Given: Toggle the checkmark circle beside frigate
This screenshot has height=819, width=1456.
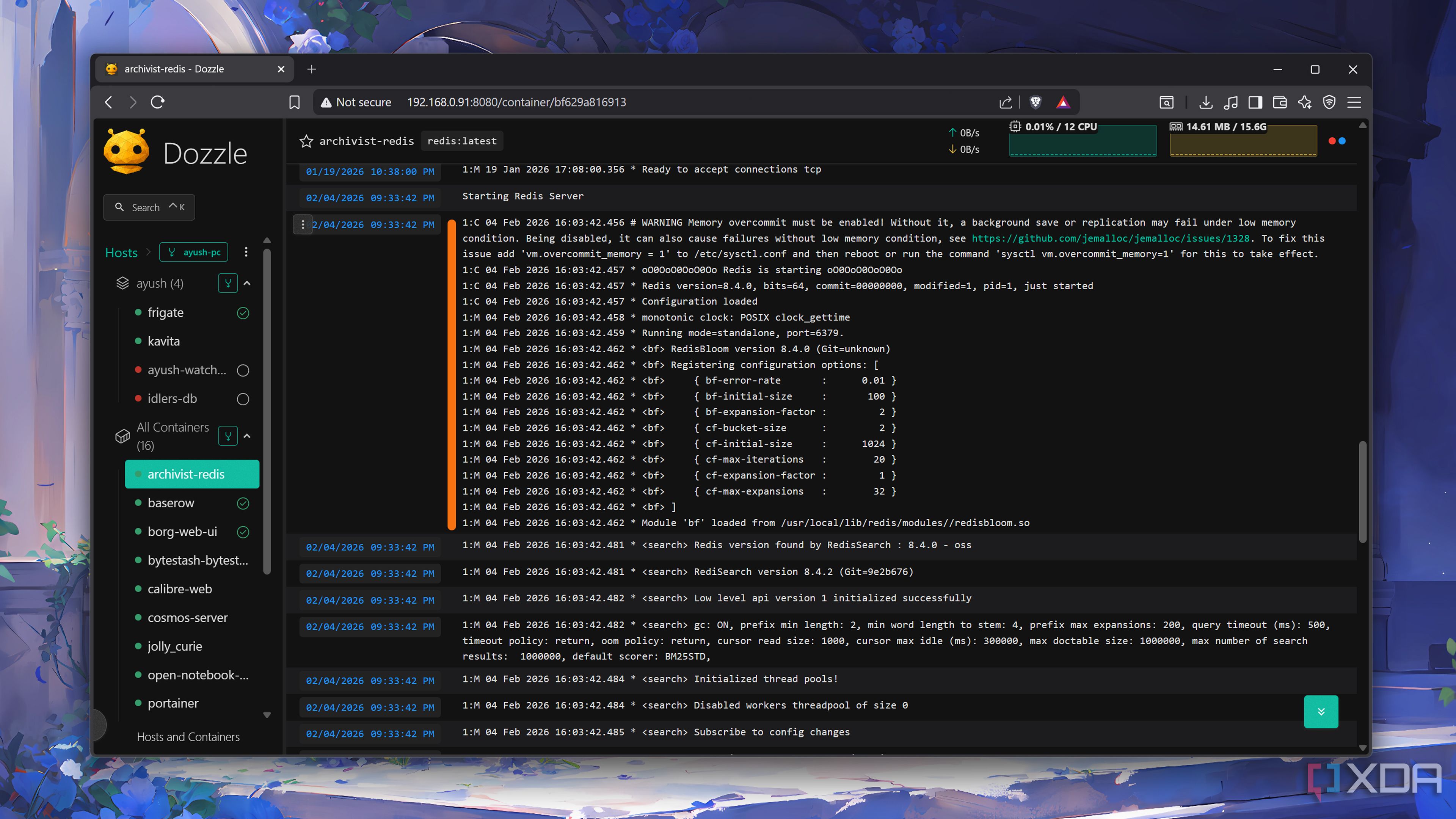Looking at the screenshot, I should [x=243, y=313].
